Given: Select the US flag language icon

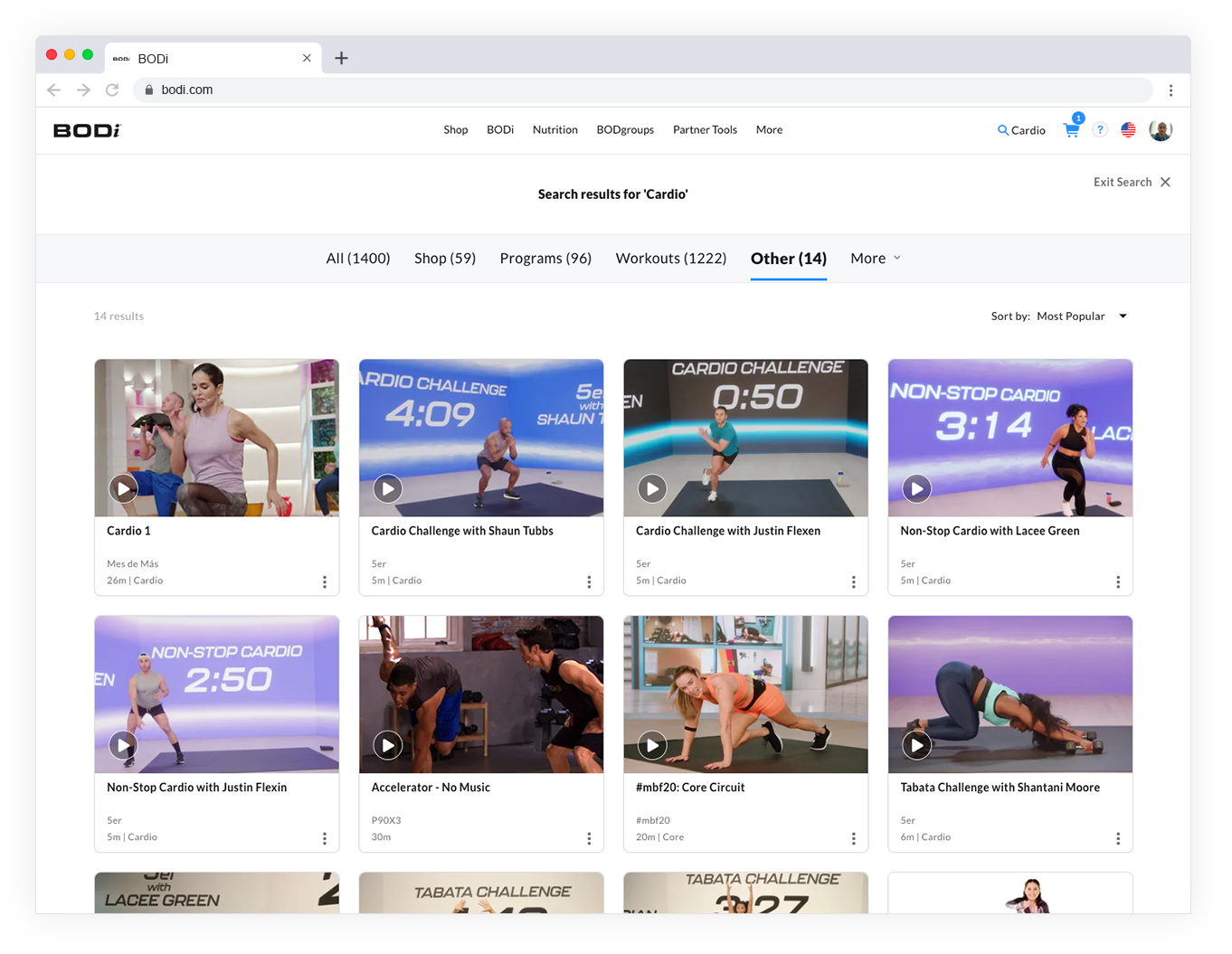Looking at the screenshot, I should click(1128, 130).
